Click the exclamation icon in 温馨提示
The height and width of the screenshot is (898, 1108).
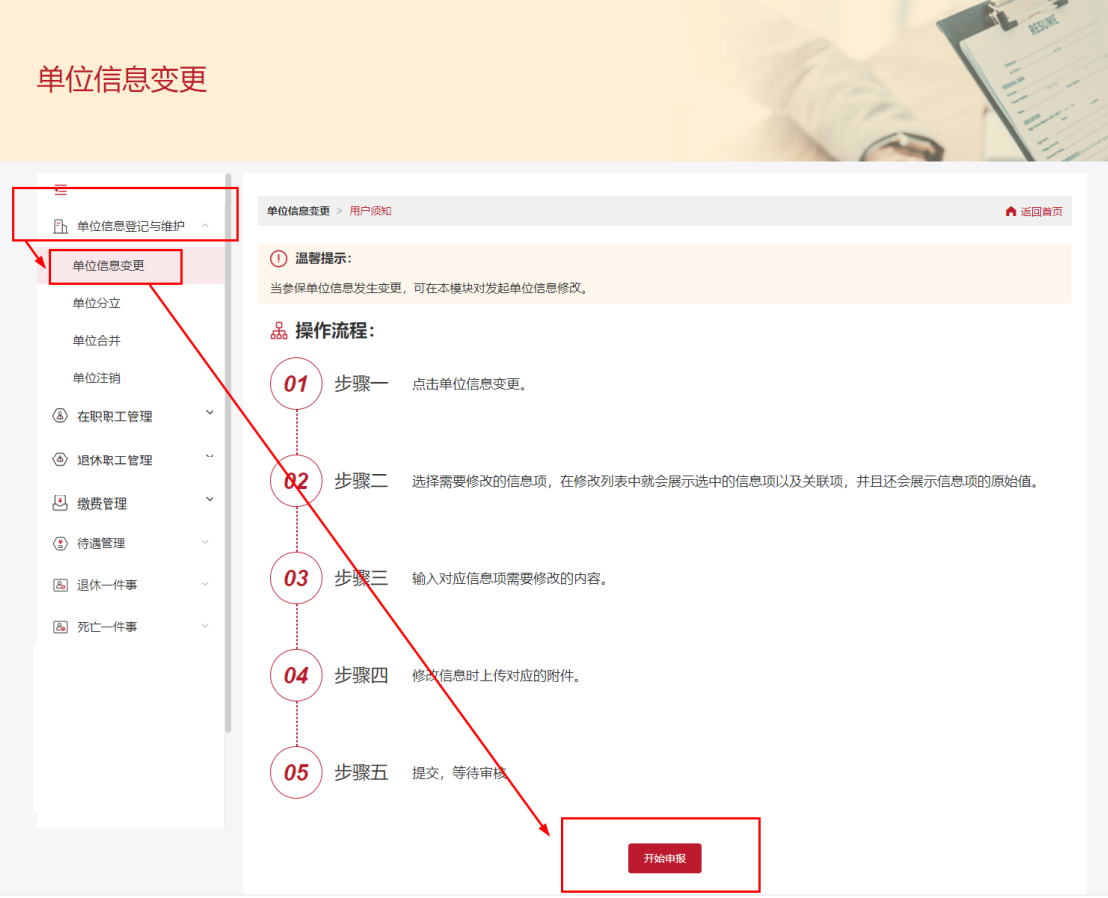tap(276, 258)
